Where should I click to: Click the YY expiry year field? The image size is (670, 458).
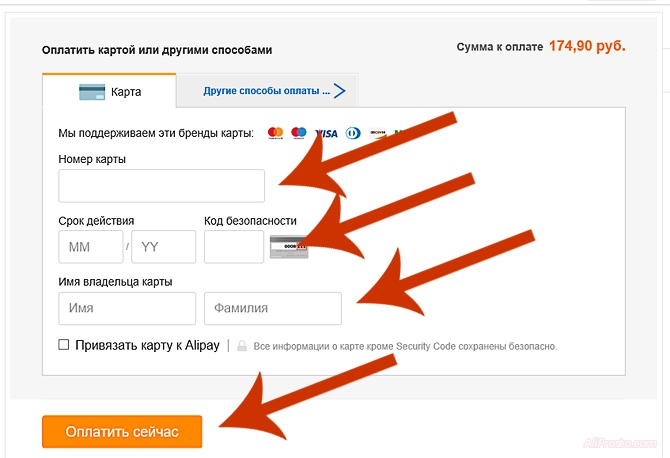[164, 247]
